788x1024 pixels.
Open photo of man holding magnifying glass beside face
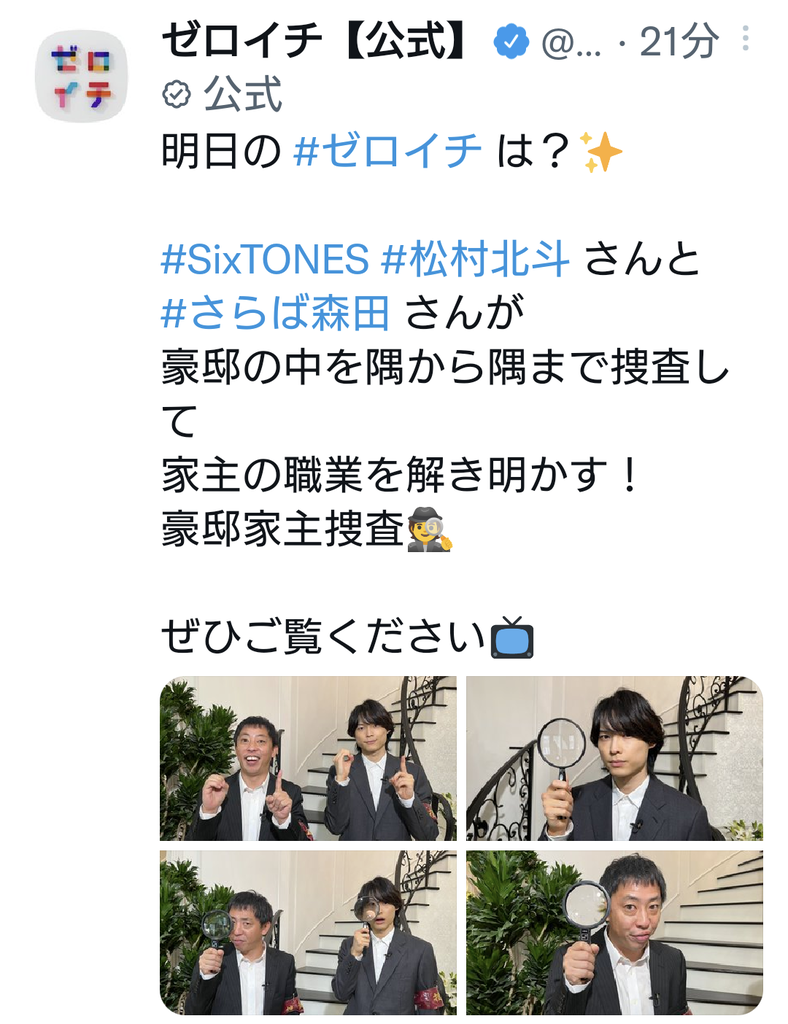point(614,758)
